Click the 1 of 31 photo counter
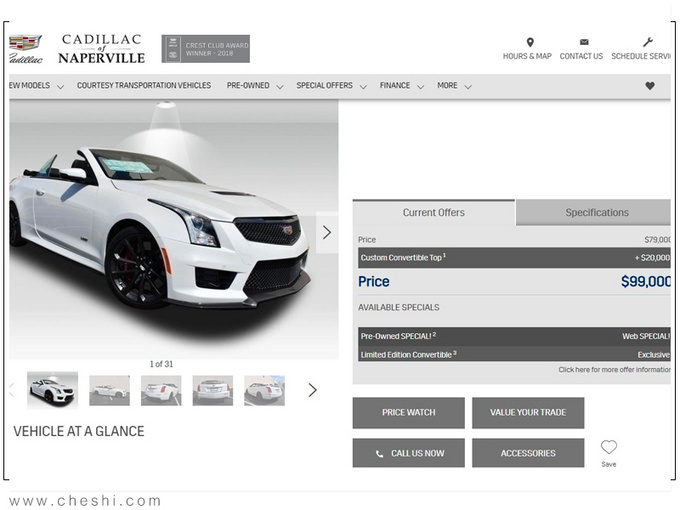The image size is (680, 510). (x=161, y=364)
